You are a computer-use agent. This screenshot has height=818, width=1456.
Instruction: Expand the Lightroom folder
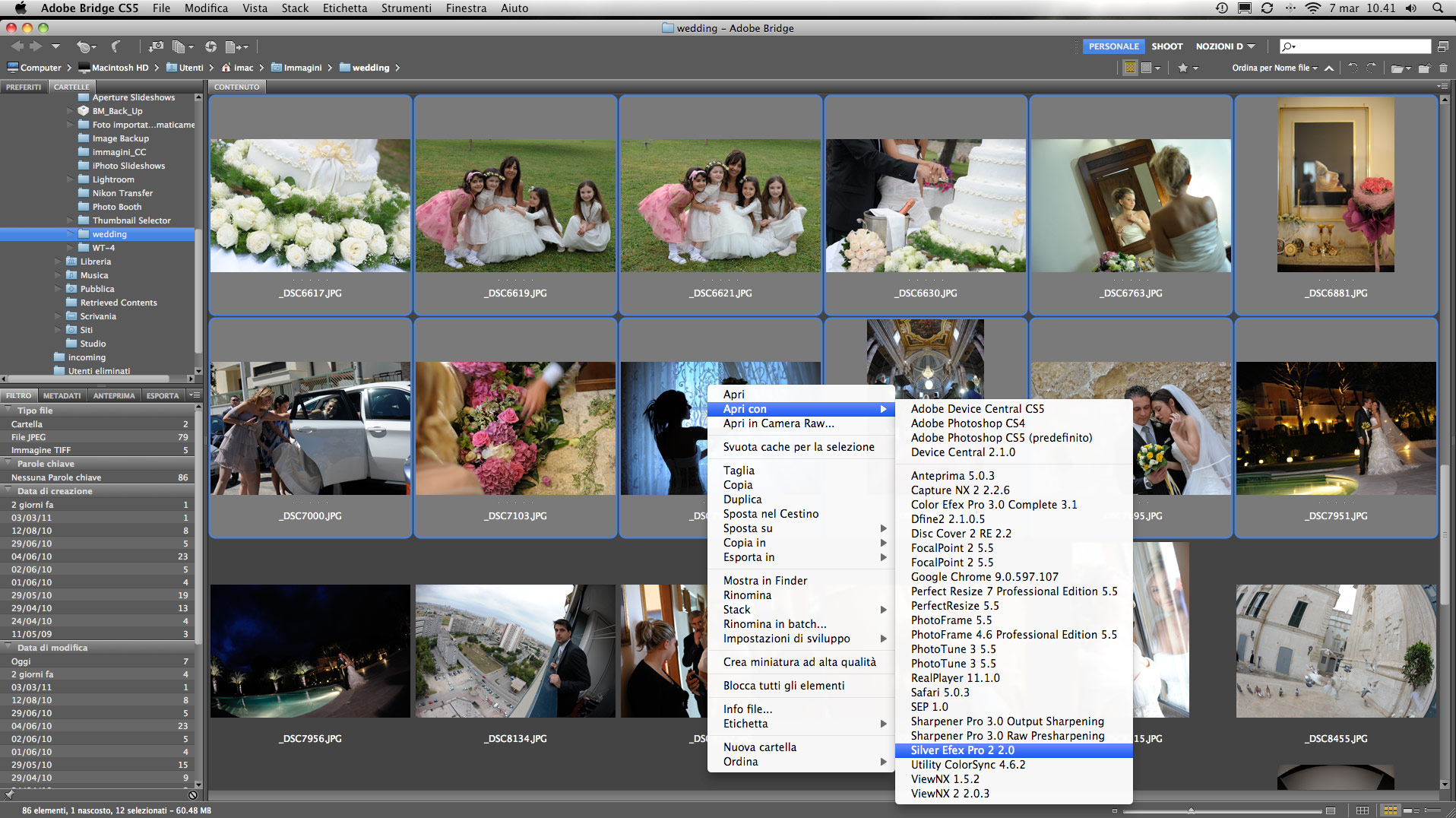point(71,179)
